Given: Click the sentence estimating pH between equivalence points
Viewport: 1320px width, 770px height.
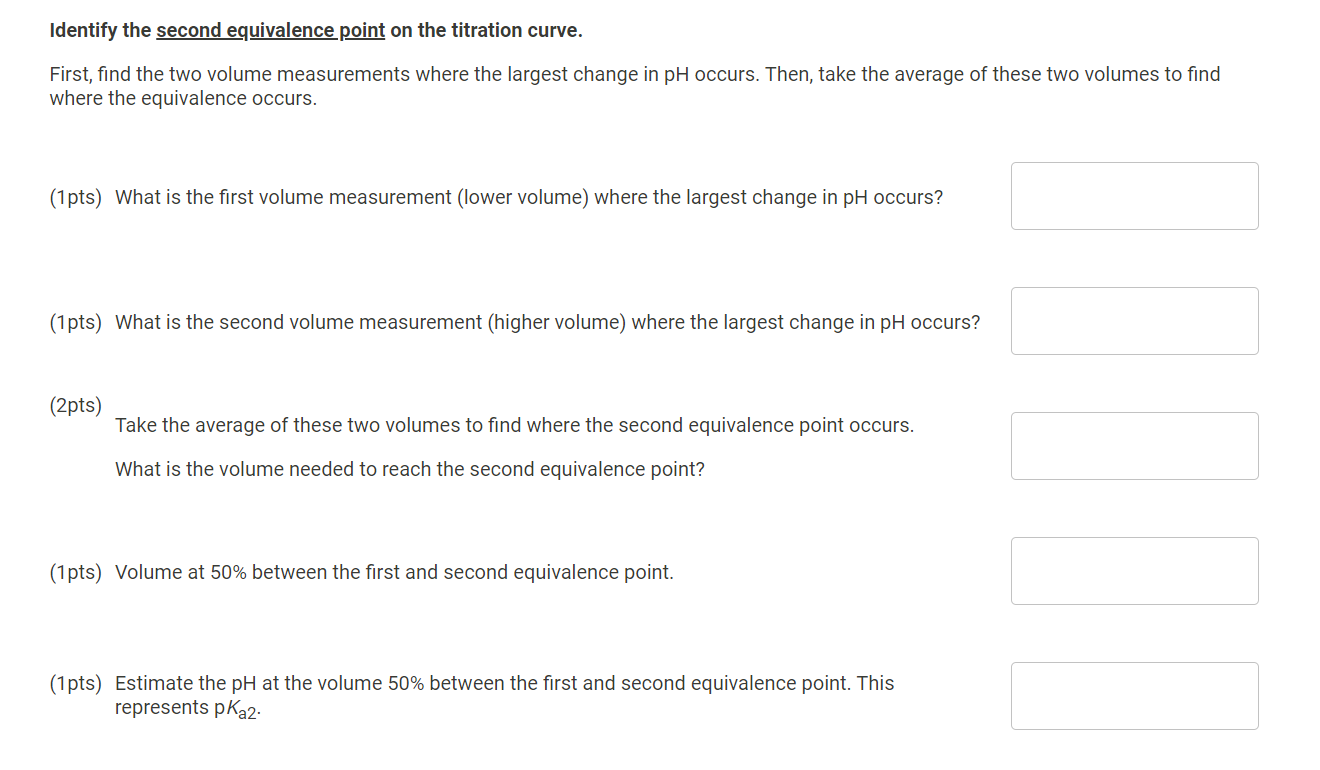Looking at the screenshot, I should click(504, 683).
